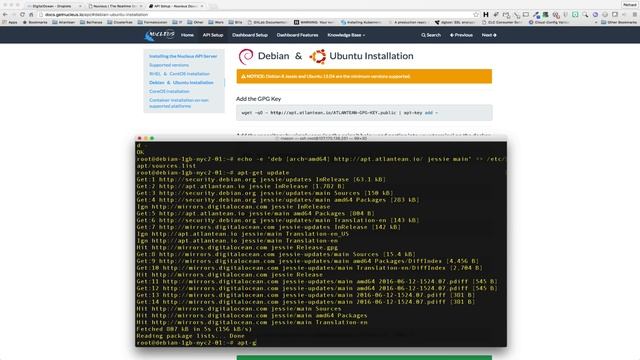Open Dashboard Features in the navbar
Viewport: 640px width, 360px height.
point(298,35)
